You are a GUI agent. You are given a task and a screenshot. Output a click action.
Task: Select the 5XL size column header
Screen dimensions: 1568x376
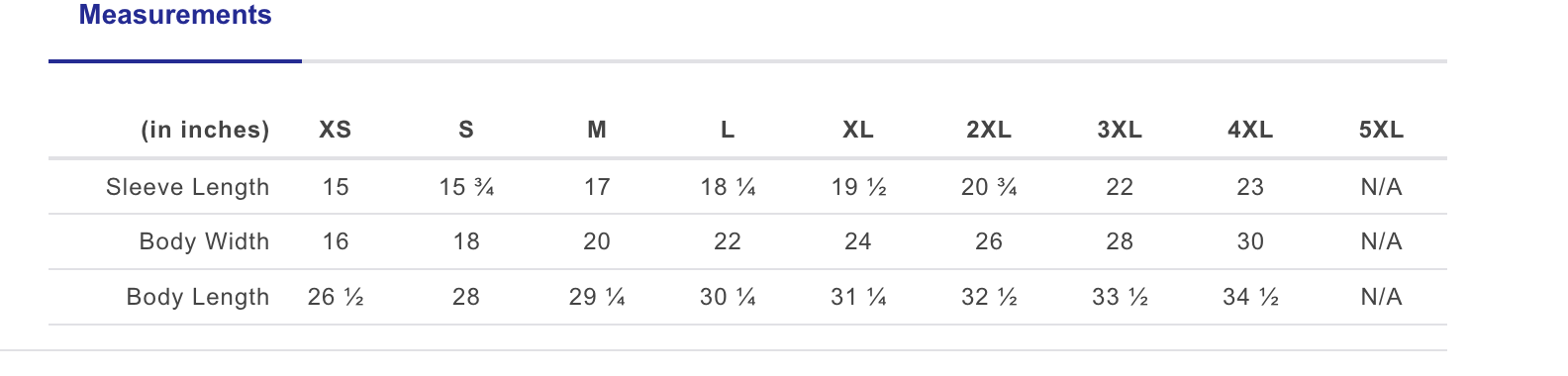tap(1381, 130)
